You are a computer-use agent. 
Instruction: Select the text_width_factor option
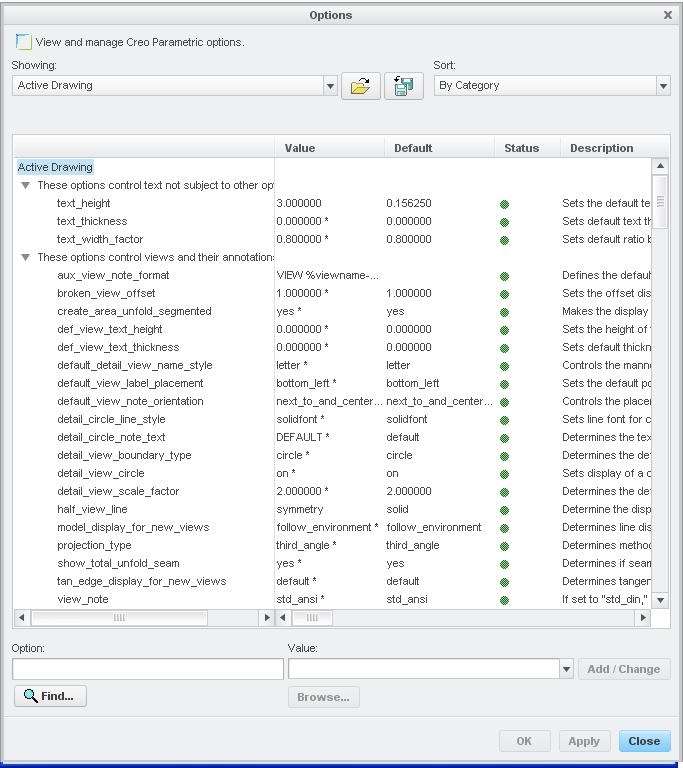(100, 240)
